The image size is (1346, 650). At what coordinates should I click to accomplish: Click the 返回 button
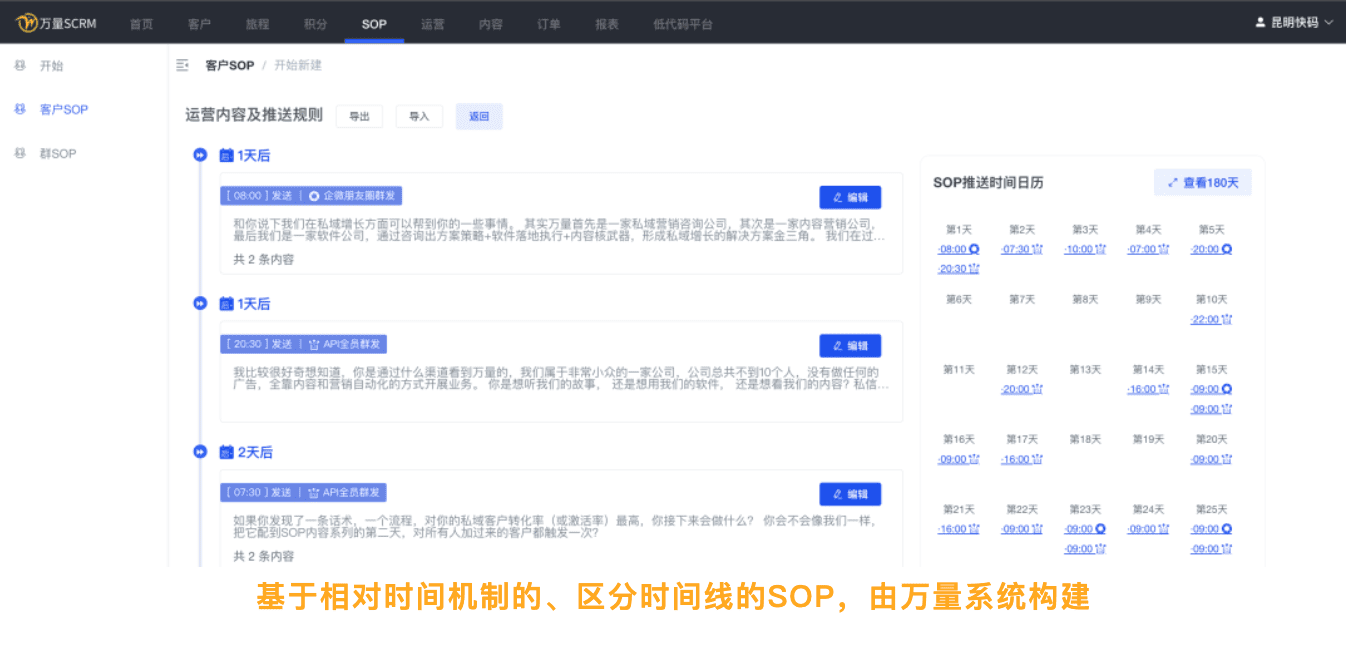tap(479, 116)
